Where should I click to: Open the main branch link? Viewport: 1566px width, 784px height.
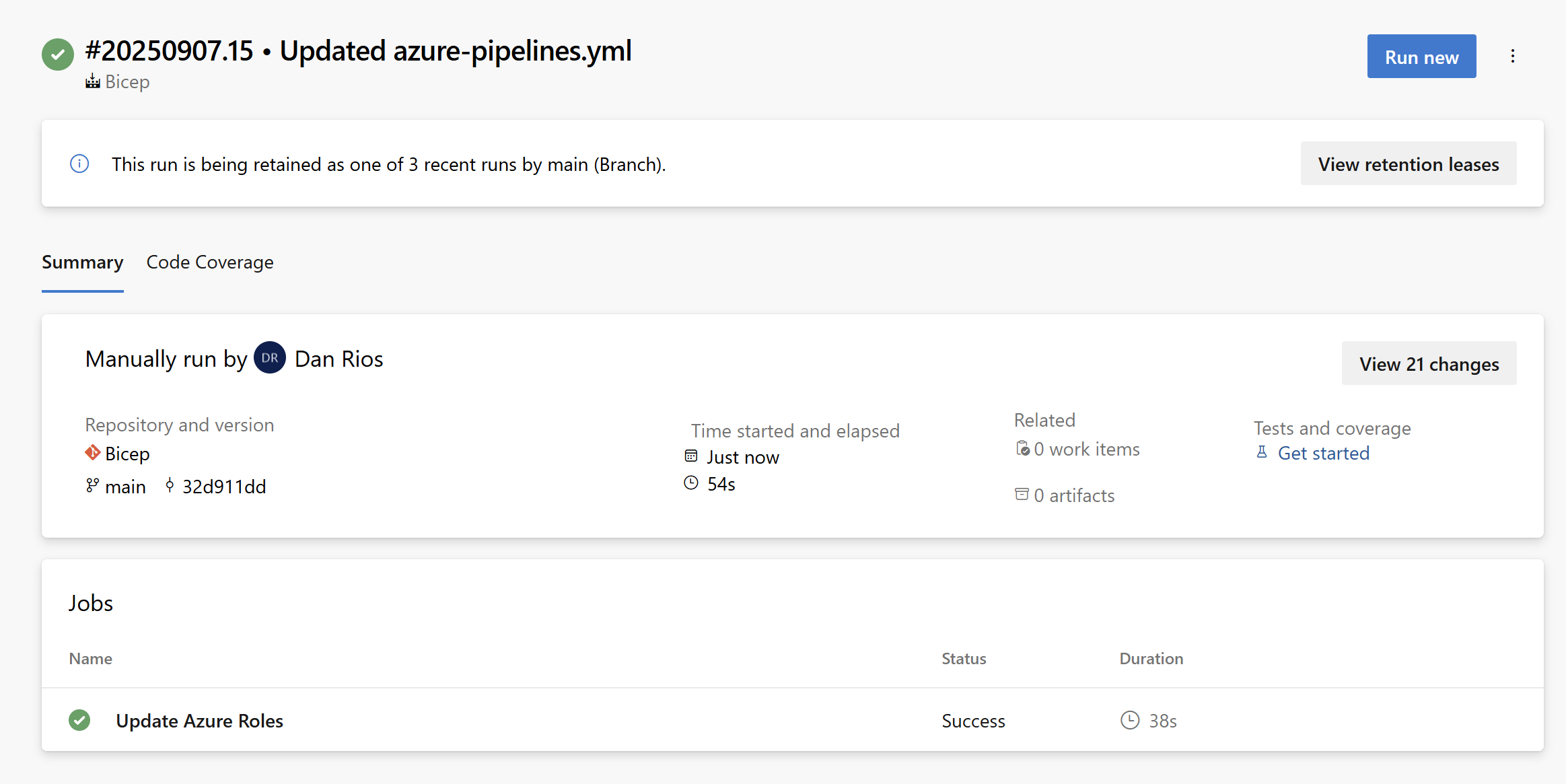[125, 487]
